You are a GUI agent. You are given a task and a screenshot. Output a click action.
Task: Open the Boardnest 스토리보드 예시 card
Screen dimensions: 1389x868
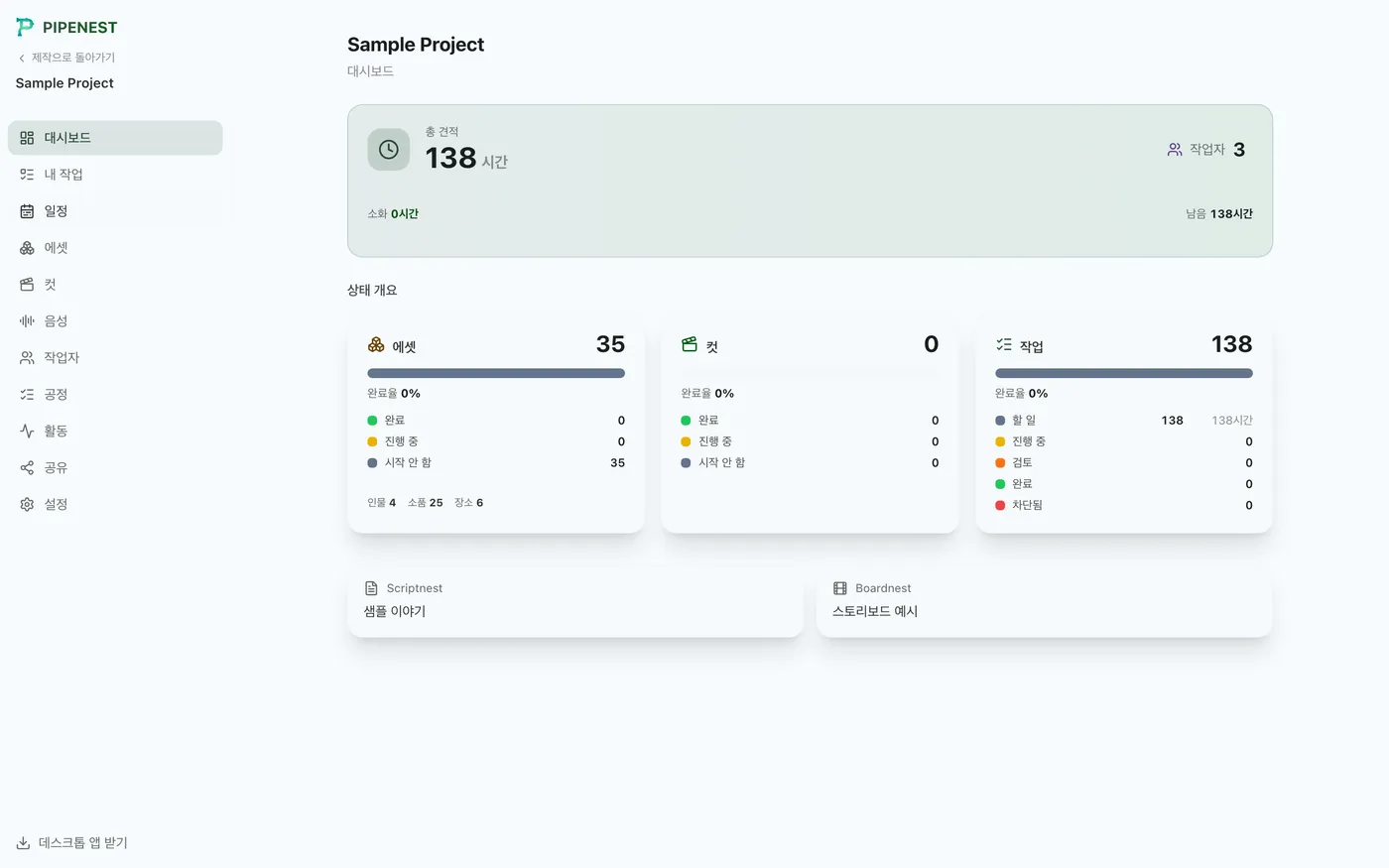(1044, 601)
